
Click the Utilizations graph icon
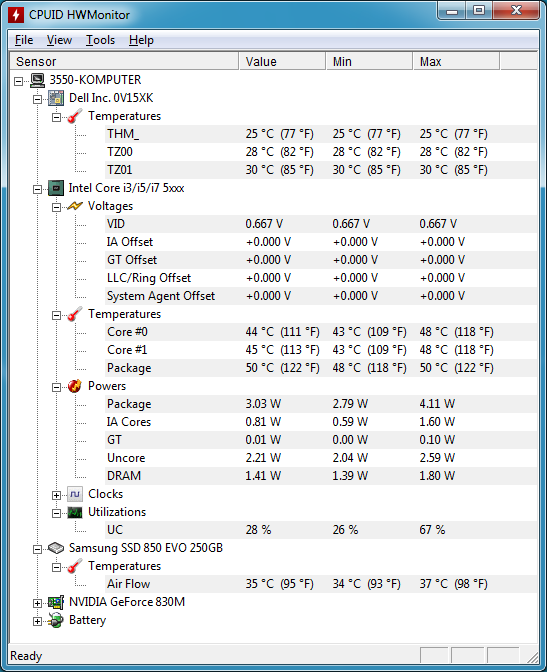75,512
